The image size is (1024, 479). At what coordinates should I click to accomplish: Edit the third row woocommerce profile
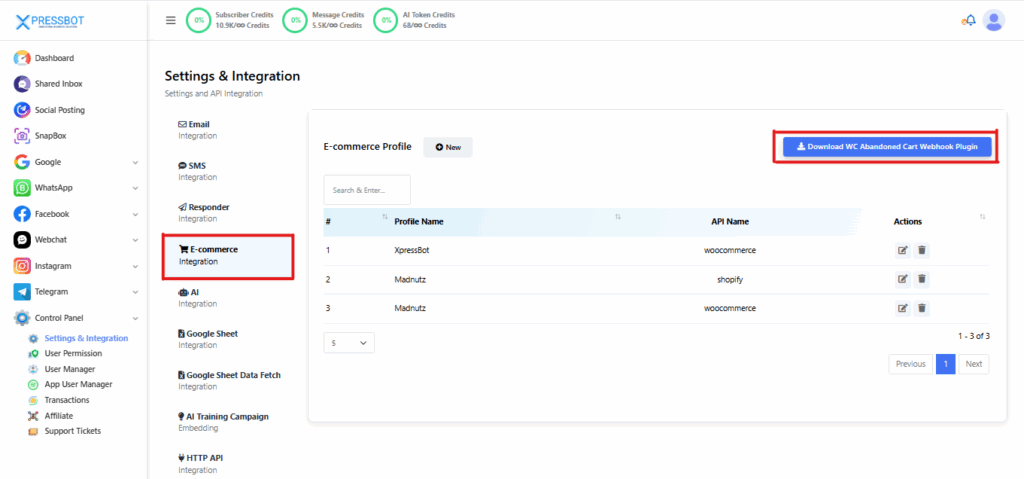pyautogui.click(x=902, y=308)
